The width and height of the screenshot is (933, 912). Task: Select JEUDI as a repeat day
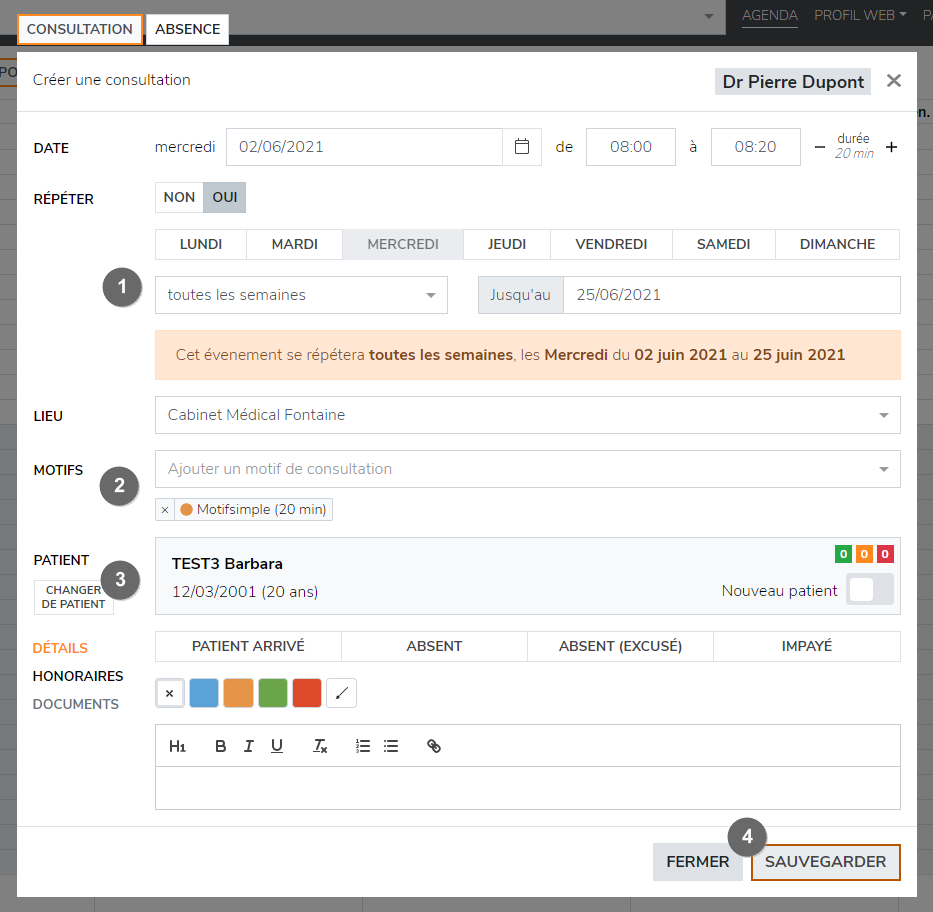point(506,244)
